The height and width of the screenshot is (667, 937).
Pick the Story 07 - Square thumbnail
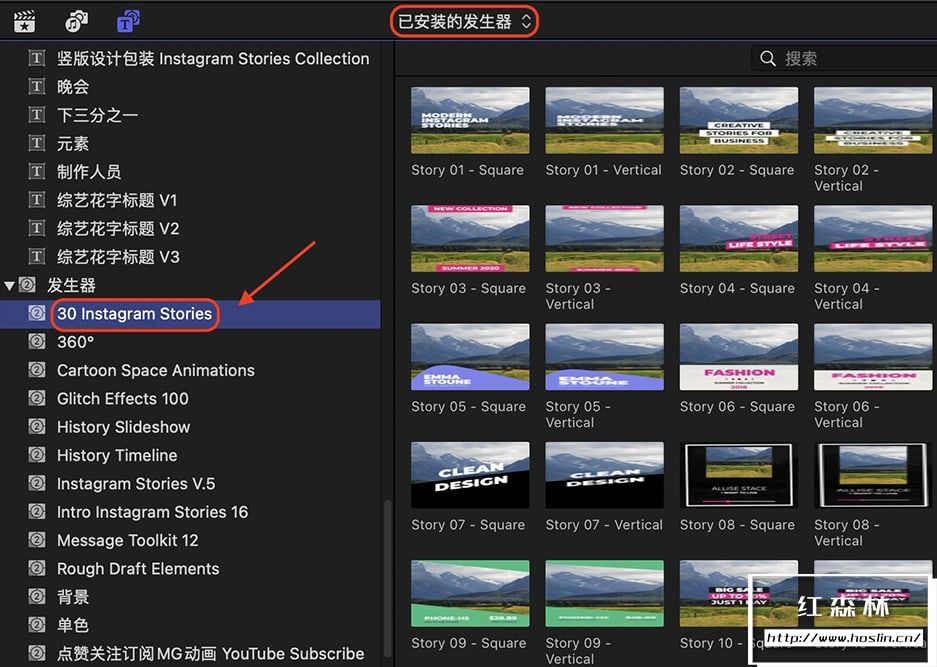tap(470, 475)
